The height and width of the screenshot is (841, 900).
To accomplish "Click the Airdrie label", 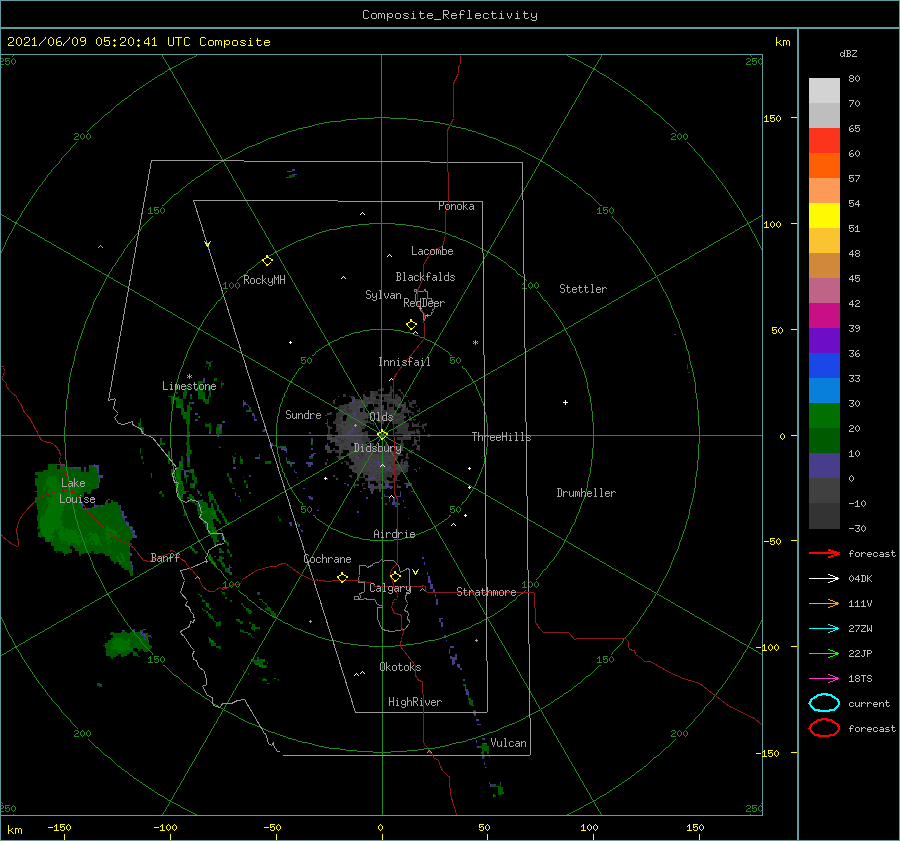I will tap(394, 534).
